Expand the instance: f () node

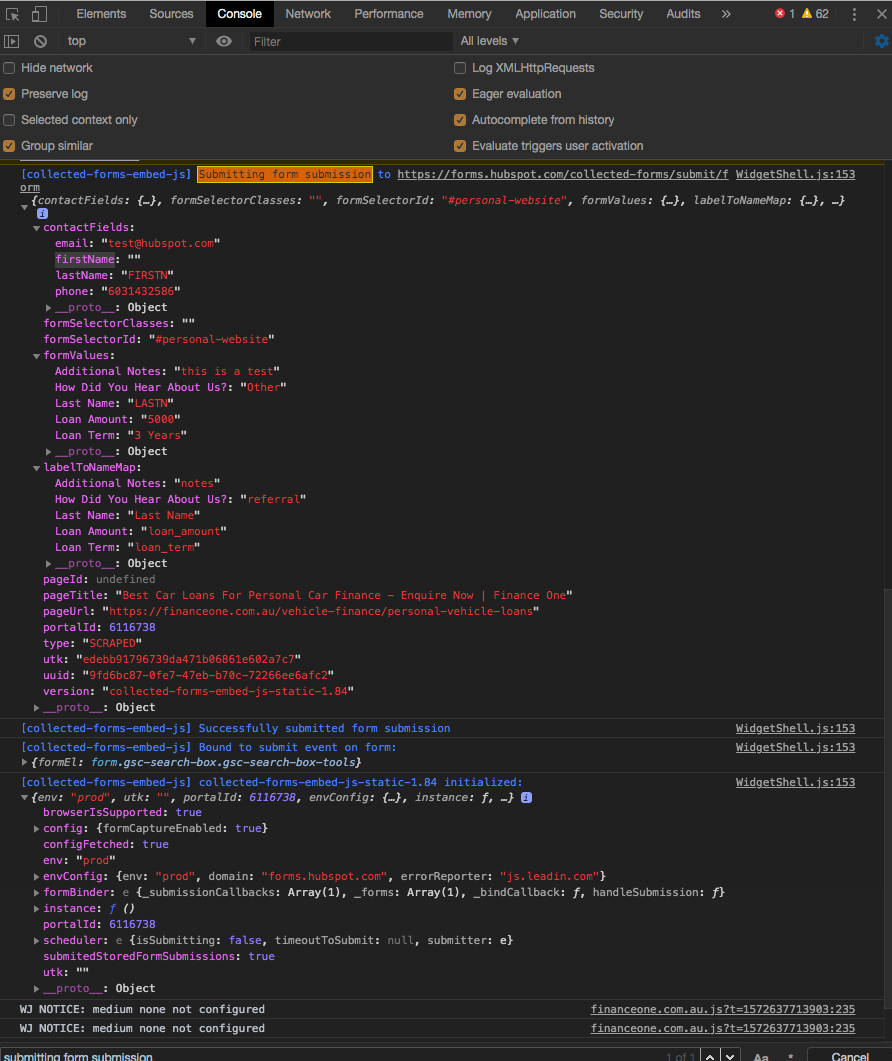tap(37, 909)
